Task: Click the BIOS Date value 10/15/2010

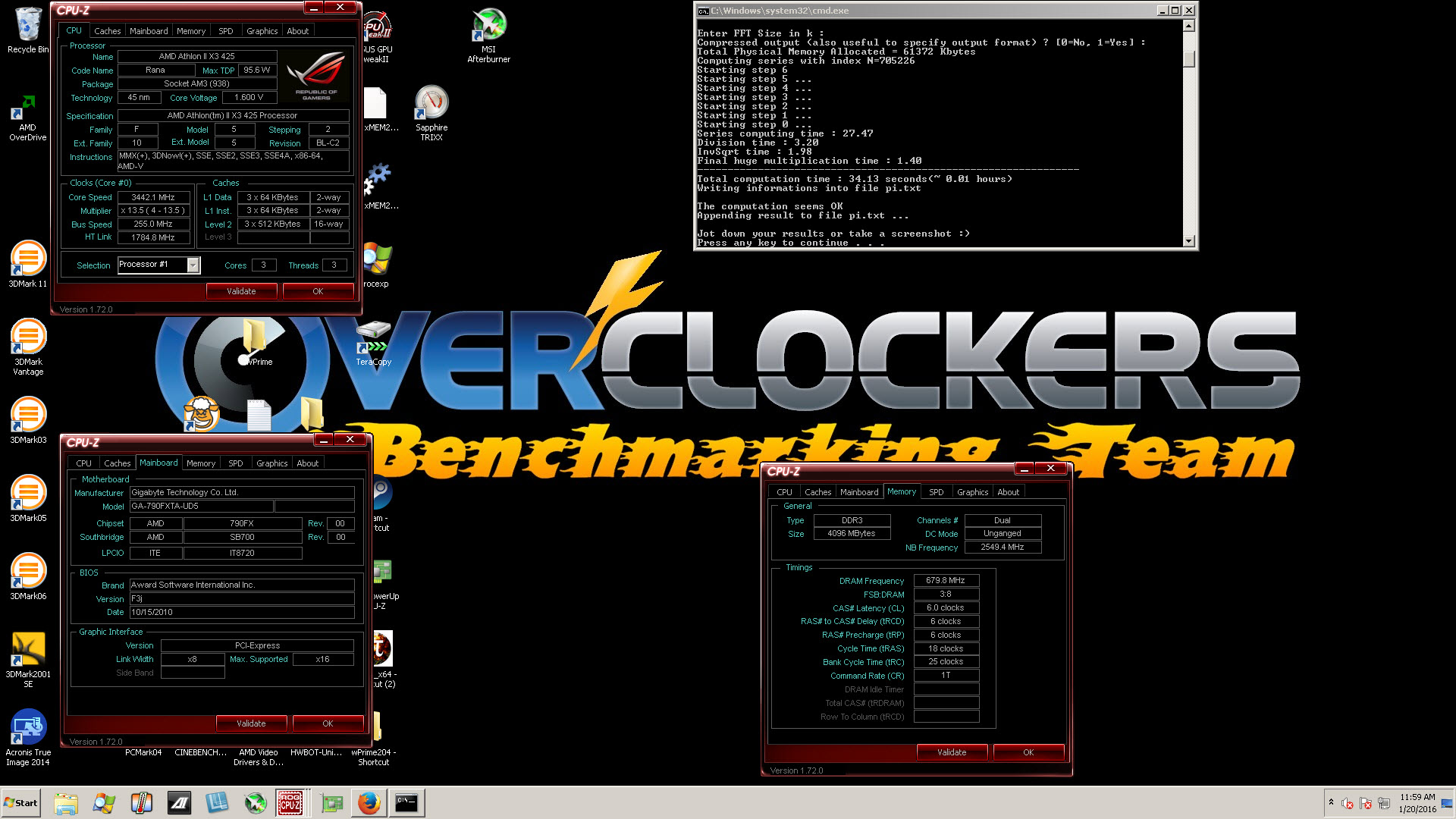Action: point(242,613)
